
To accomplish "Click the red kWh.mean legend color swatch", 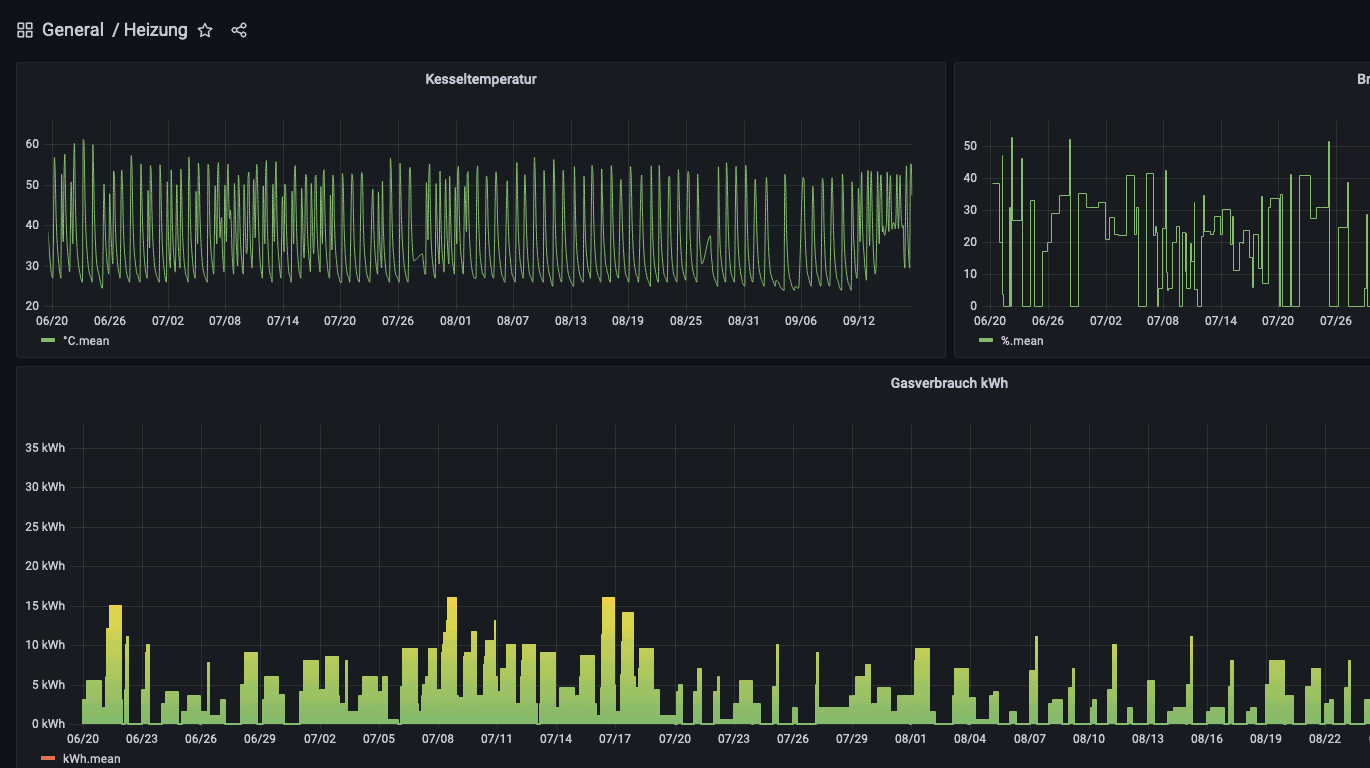I will pos(48,759).
